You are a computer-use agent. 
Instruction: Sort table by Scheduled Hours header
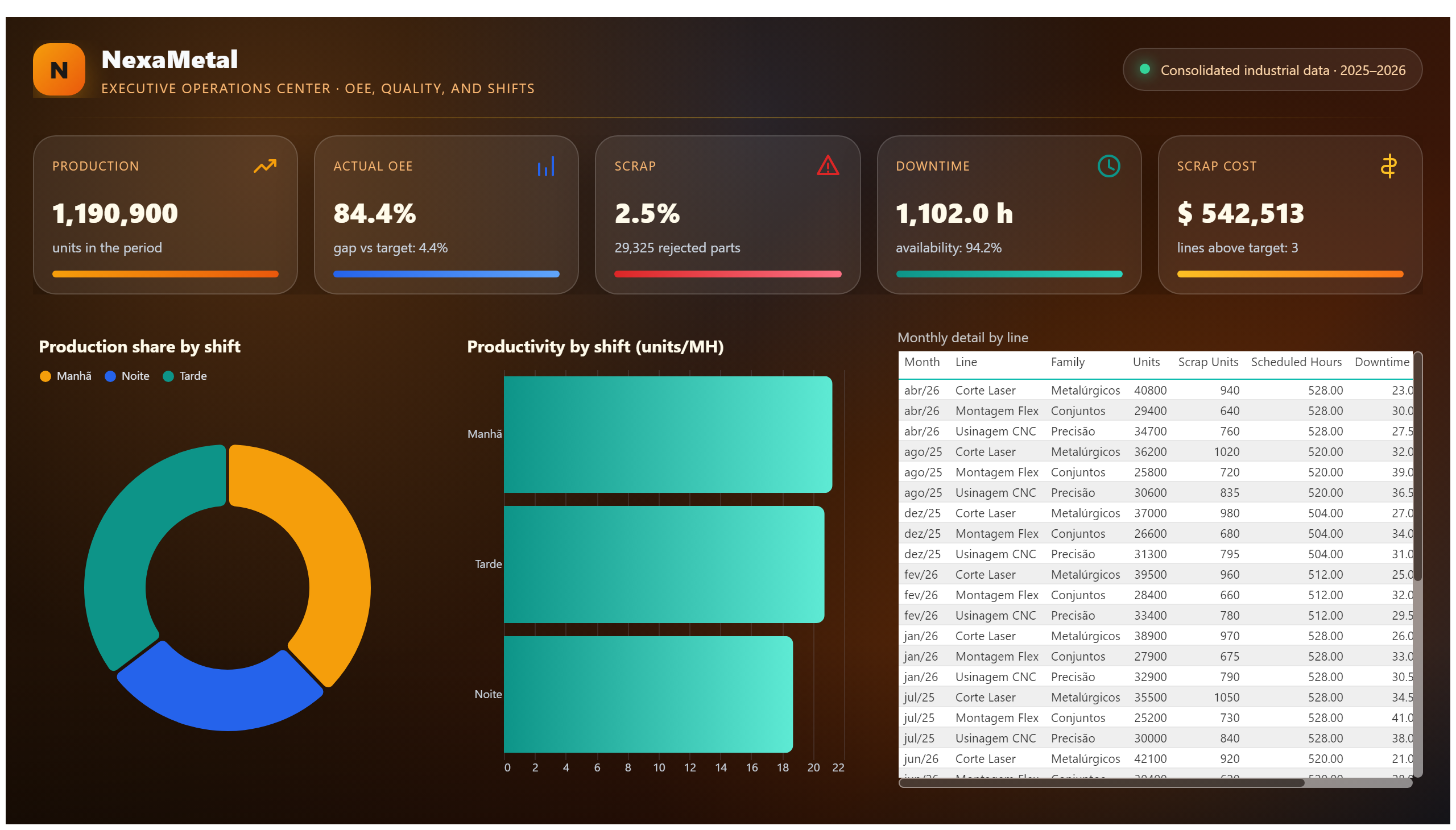pyautogui.click(x=1296, y=362)
